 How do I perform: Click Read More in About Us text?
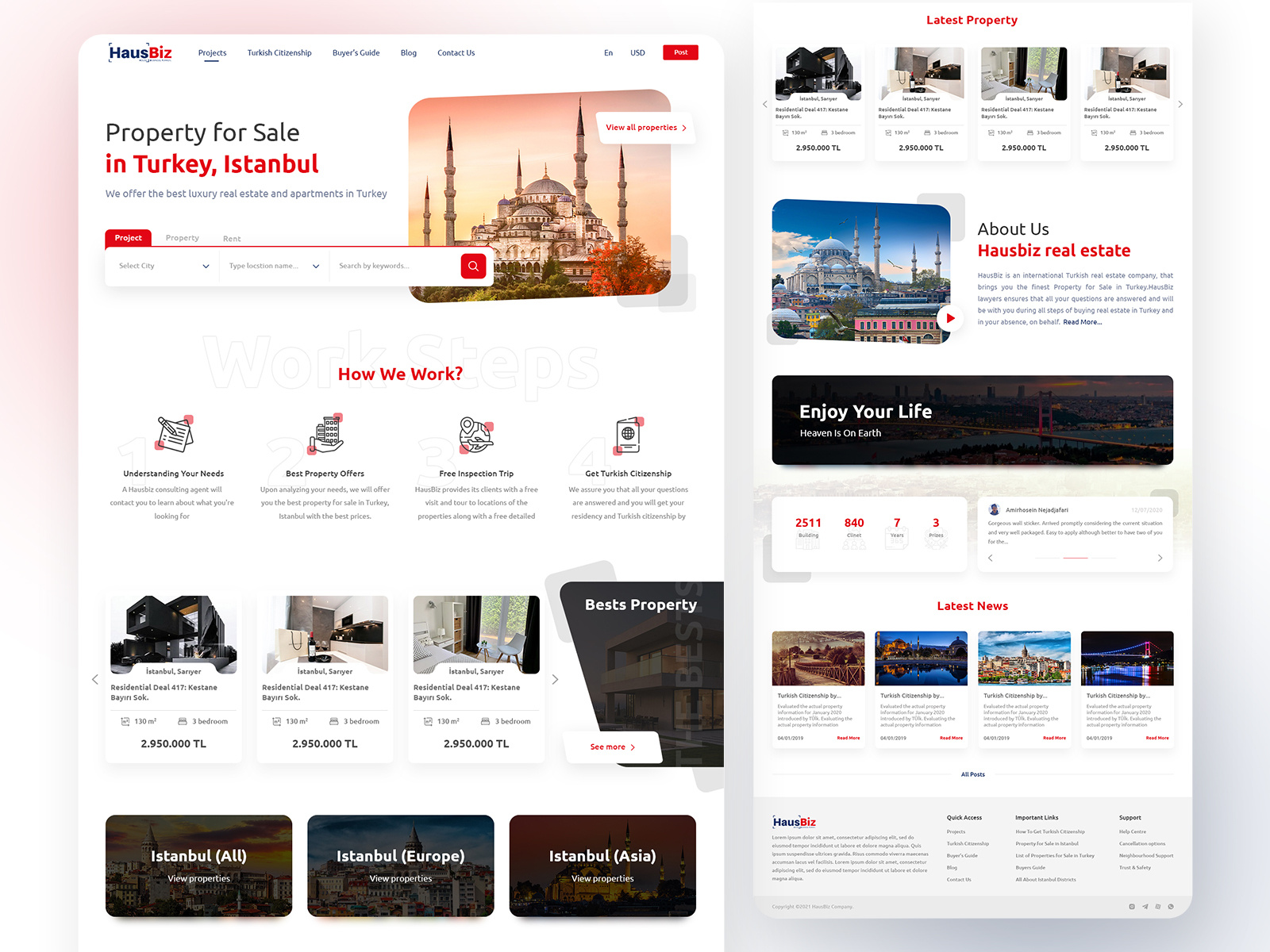tap(1083, 322)
